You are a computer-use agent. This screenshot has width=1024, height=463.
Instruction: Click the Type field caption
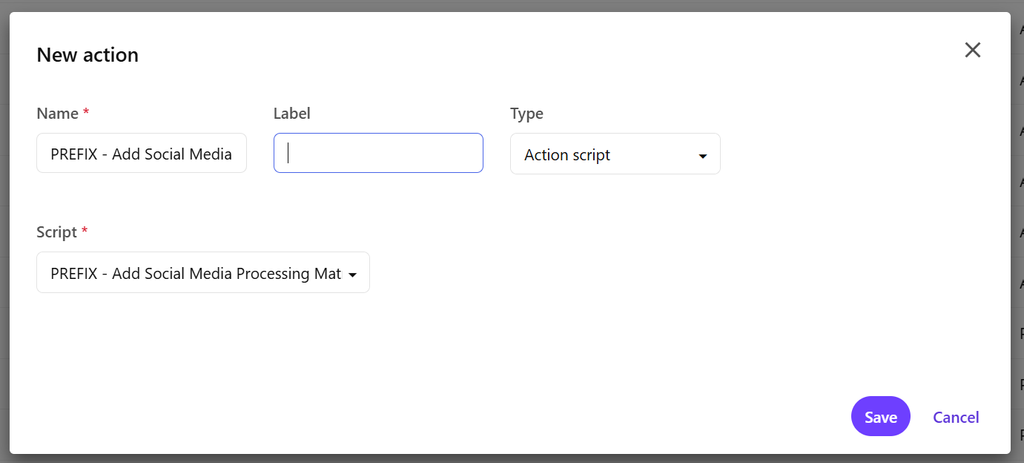click(x=527, y=114)
